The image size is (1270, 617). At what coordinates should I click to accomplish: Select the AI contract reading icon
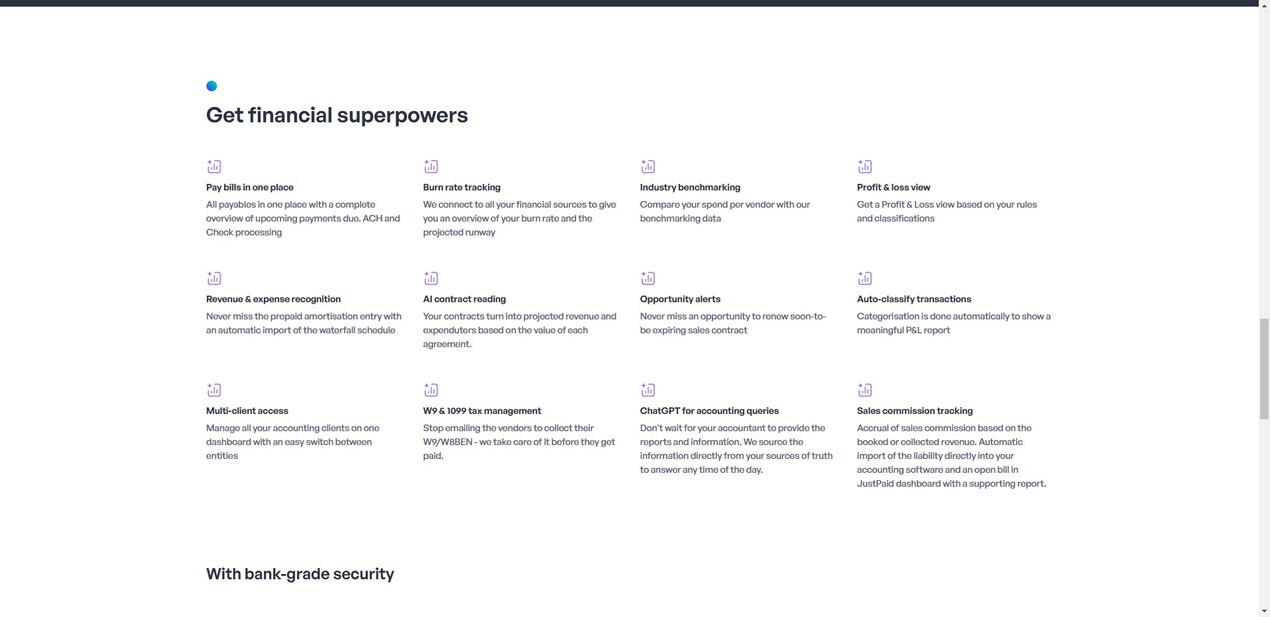[x=431, y=278]
